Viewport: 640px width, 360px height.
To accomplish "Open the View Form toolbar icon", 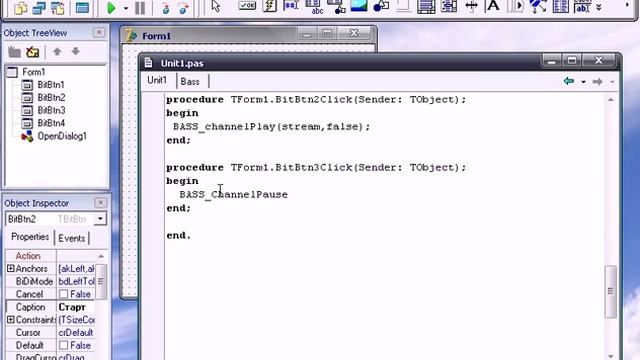I will (39, 8).
